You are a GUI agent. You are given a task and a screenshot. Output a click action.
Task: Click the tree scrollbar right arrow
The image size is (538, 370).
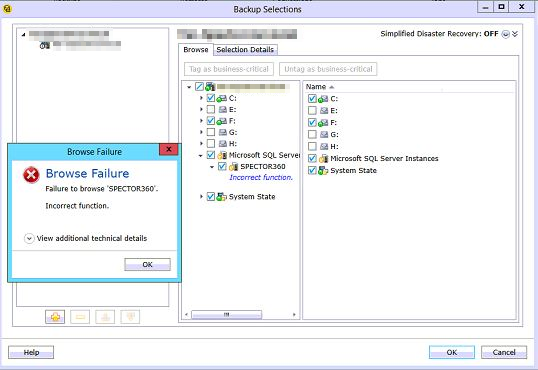[x=294, y=314]
